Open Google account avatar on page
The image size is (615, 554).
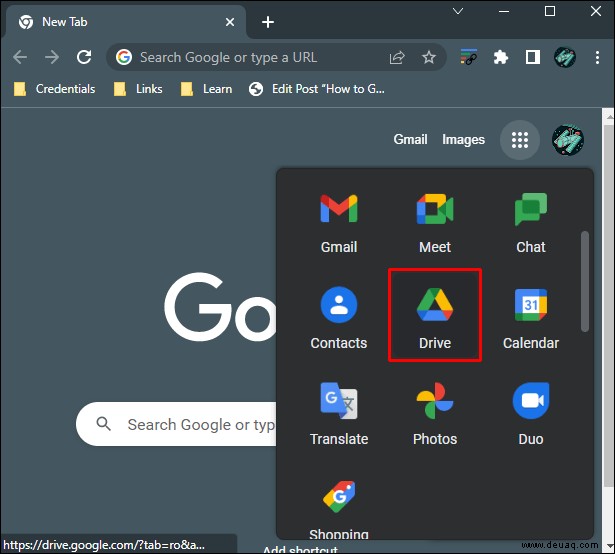[568, 140]
